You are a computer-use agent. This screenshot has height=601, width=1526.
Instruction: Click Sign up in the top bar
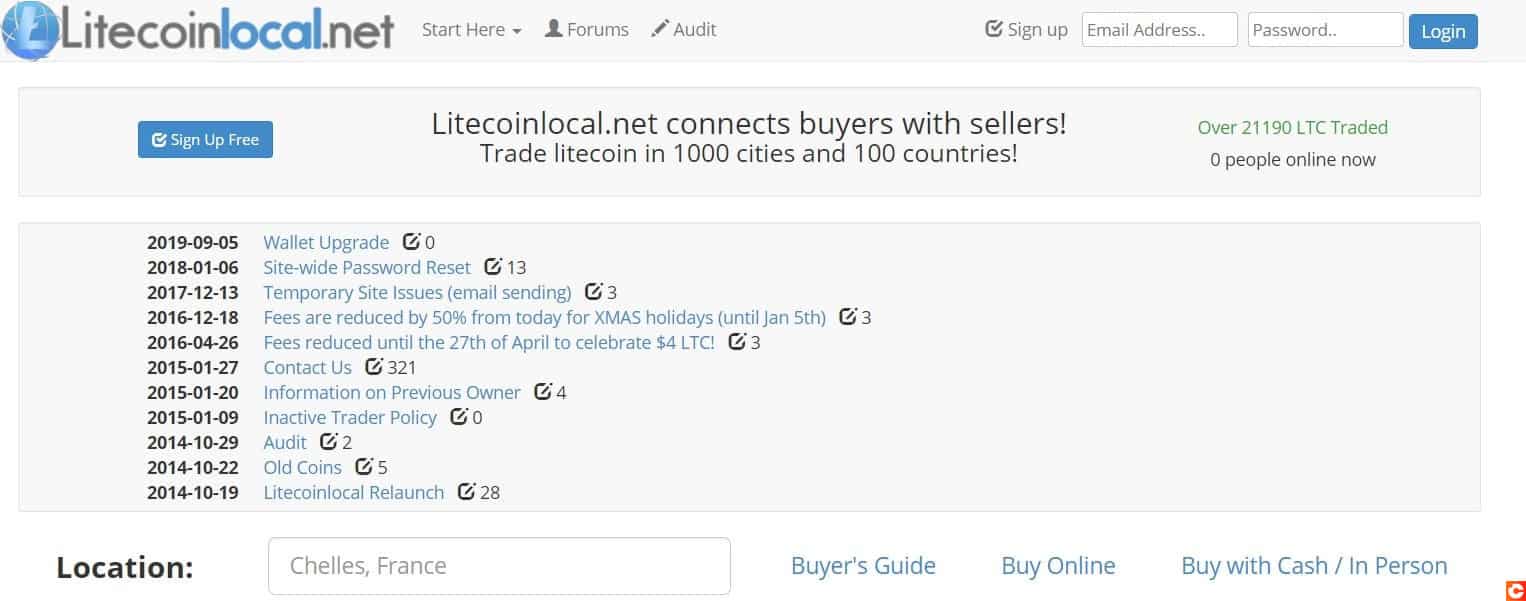click(1027, 30)
